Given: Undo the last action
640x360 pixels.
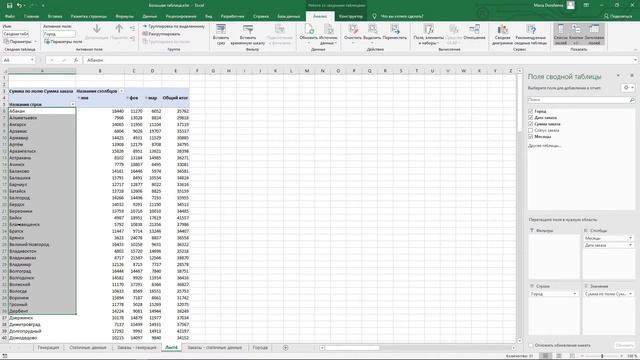Looking at the screenshot, I should pyautogui.click(x=19, y=5).
